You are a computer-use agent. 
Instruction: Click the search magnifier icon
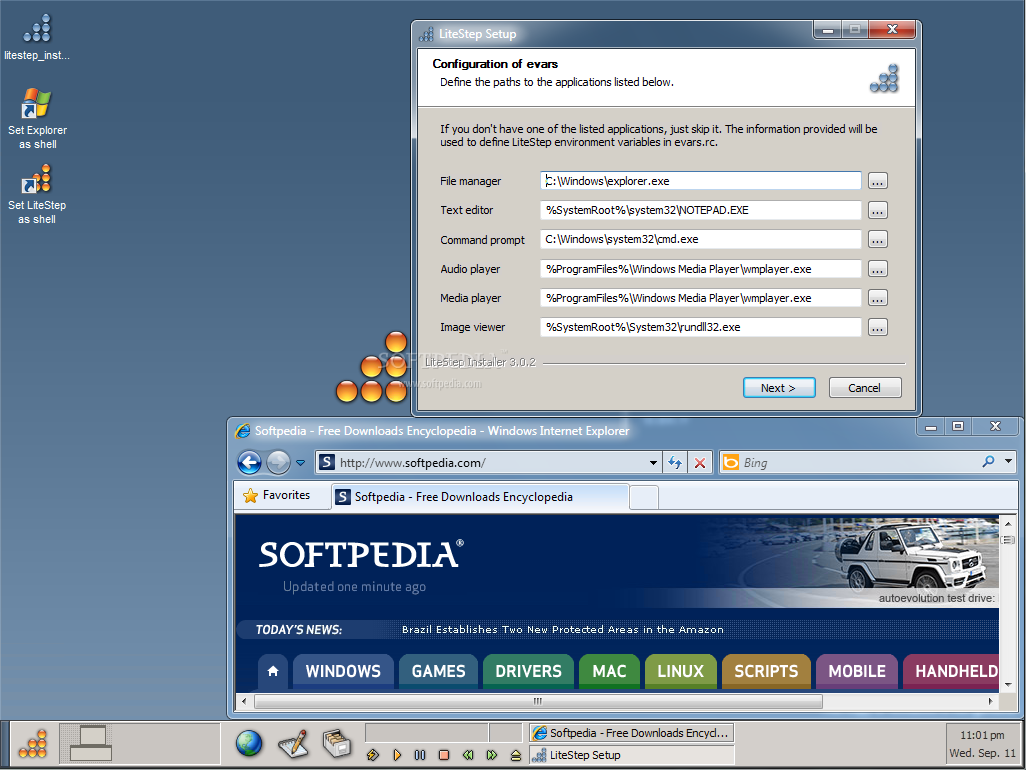(988, 462)
